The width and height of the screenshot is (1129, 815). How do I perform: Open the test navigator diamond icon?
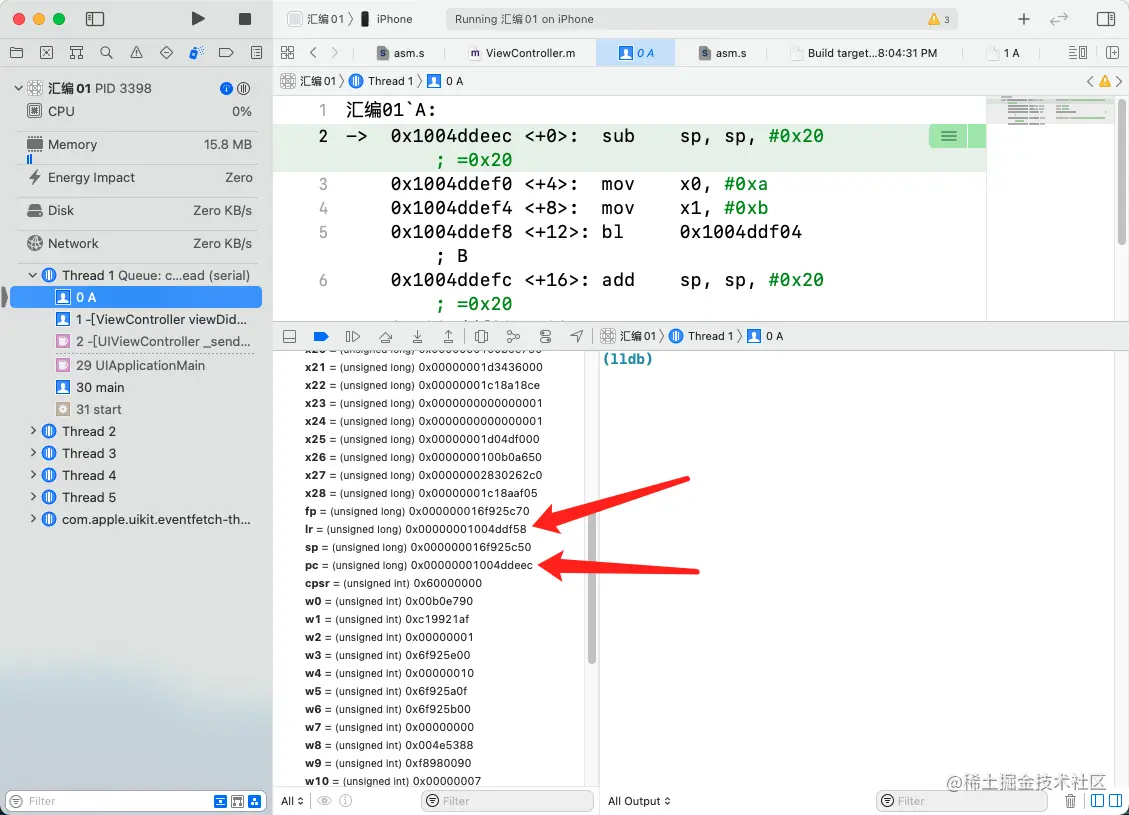coord(166,53)
